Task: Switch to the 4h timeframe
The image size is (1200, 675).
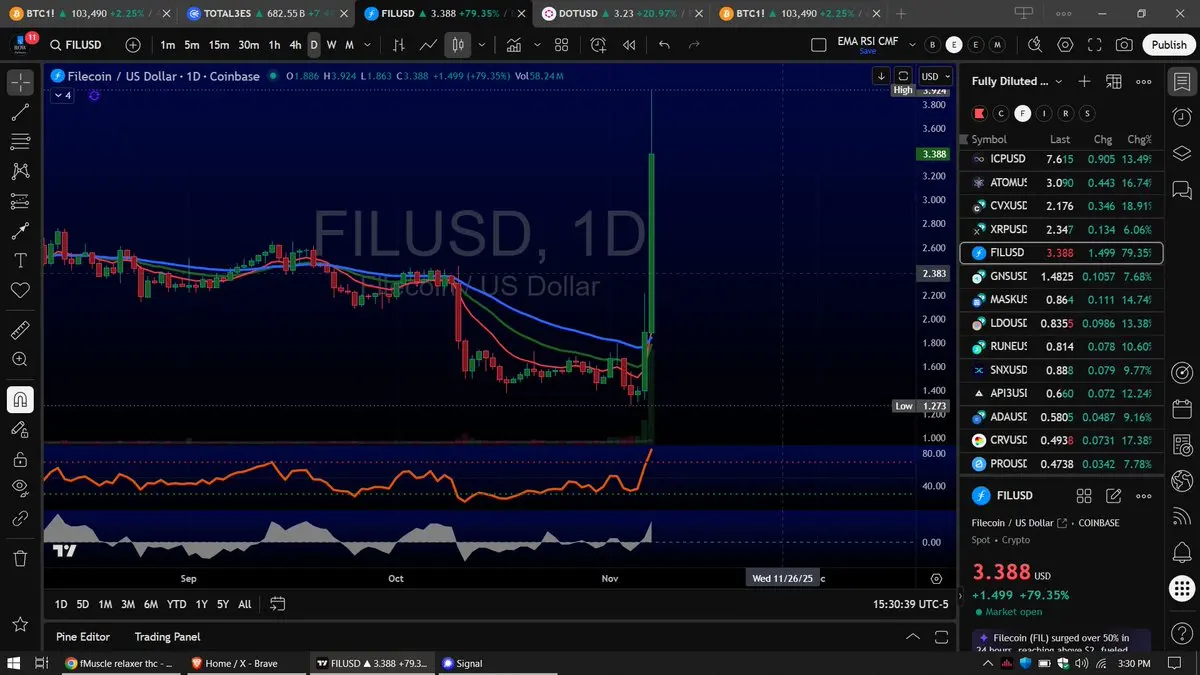Action: coord(295,45)
